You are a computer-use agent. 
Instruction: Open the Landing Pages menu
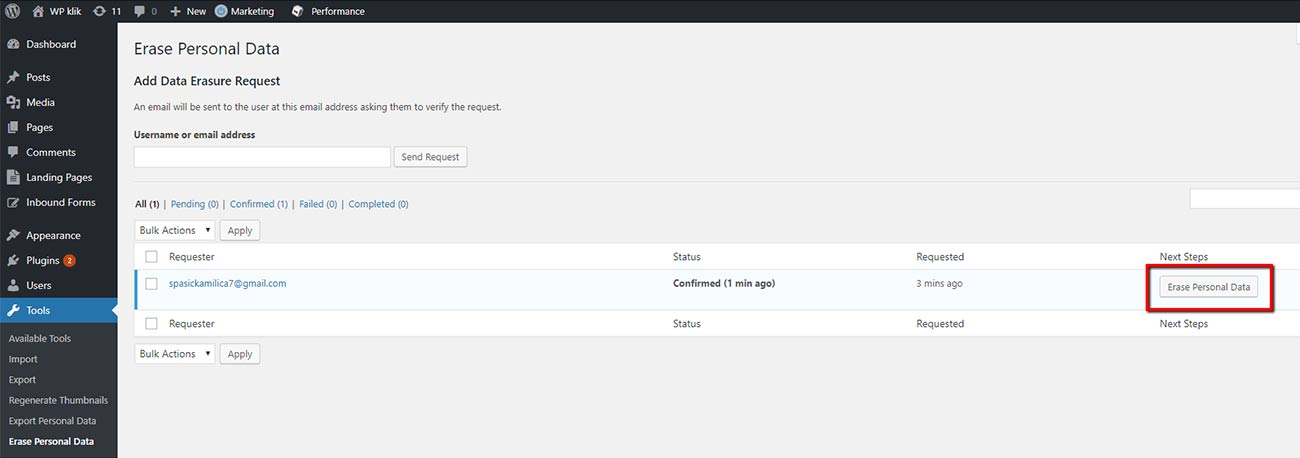click(58, 177)
